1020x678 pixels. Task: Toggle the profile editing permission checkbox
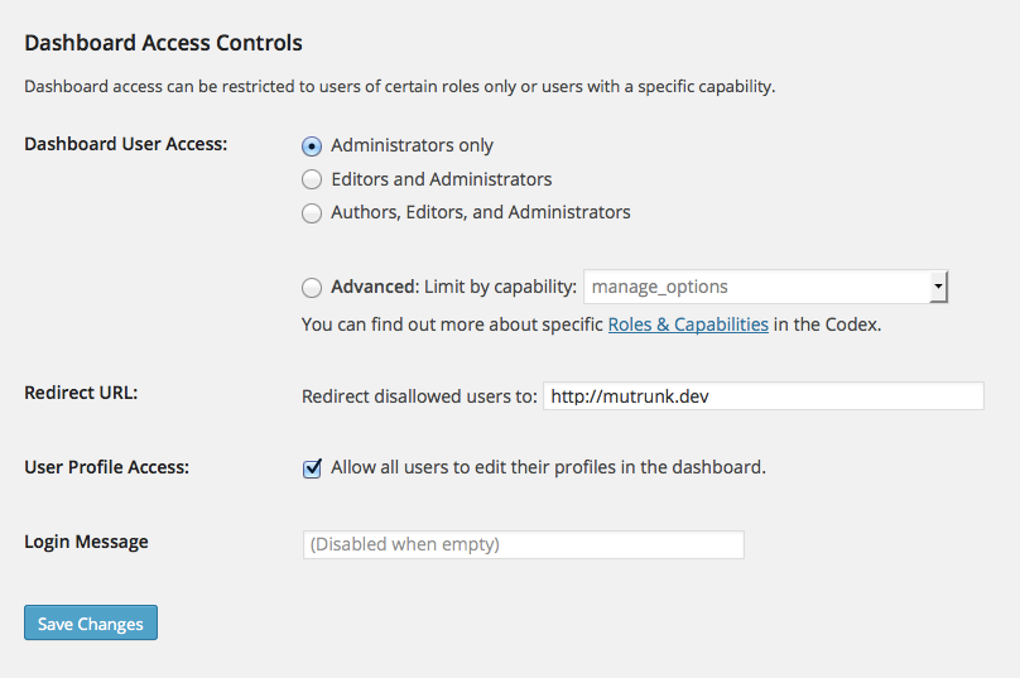pyautogui.click(x=311, y=467)
